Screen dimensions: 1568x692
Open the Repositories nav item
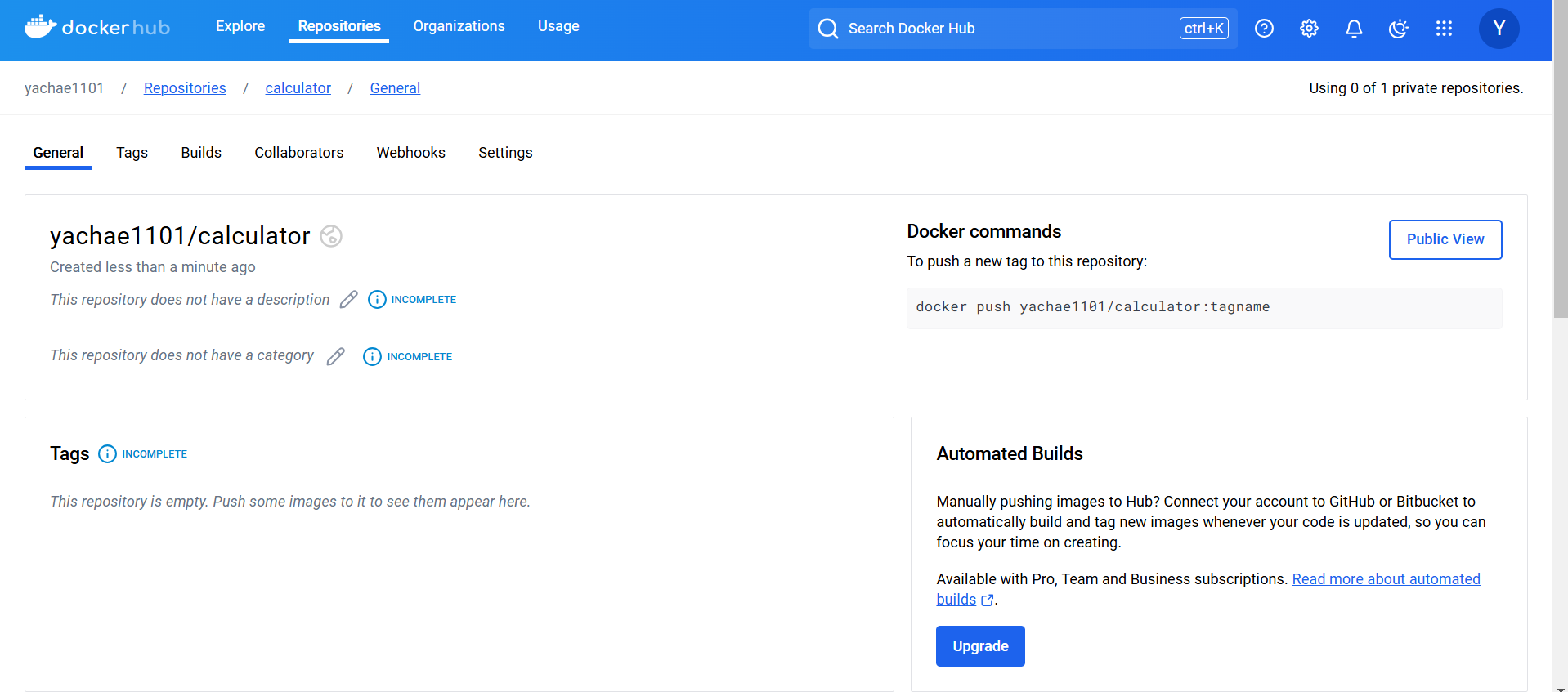click(339, 26)
